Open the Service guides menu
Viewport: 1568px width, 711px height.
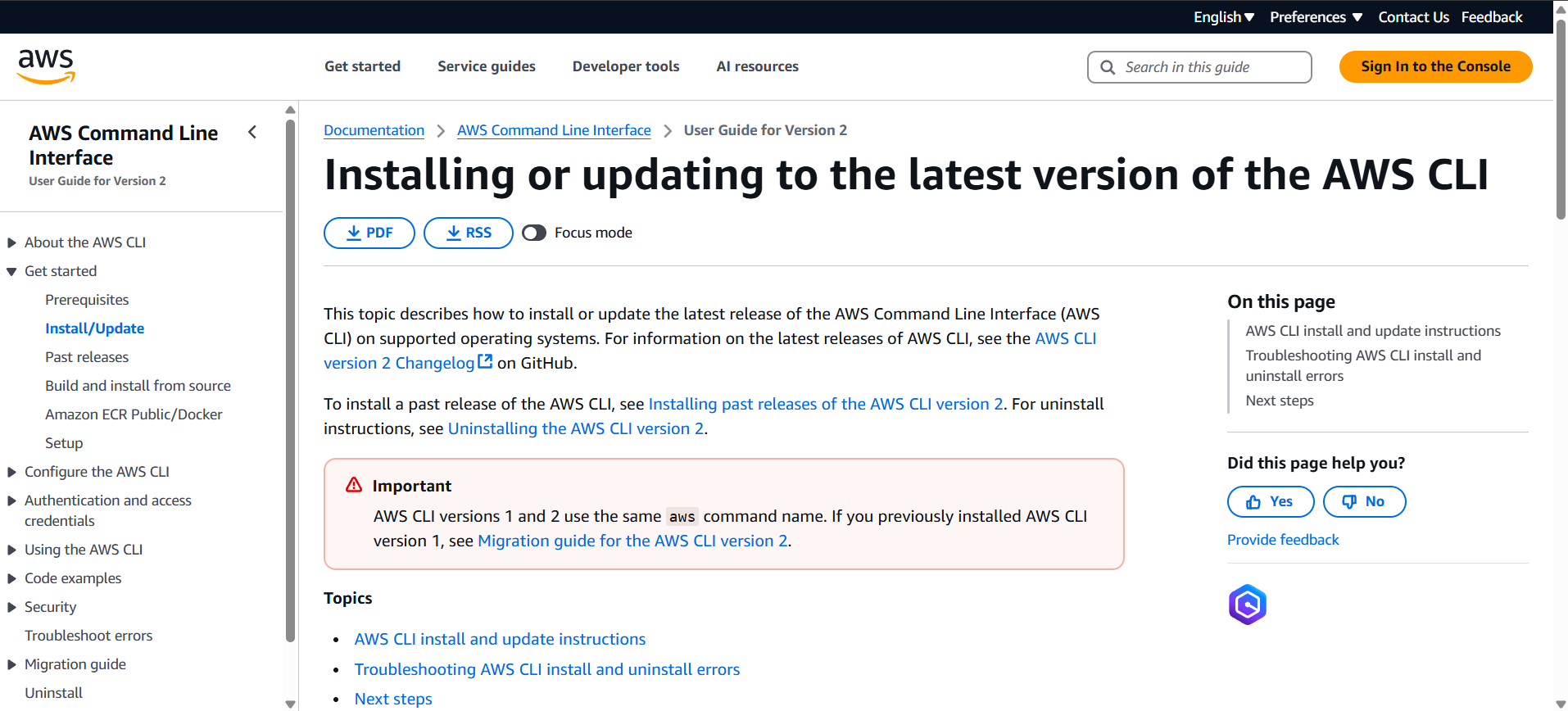(487, 66)
